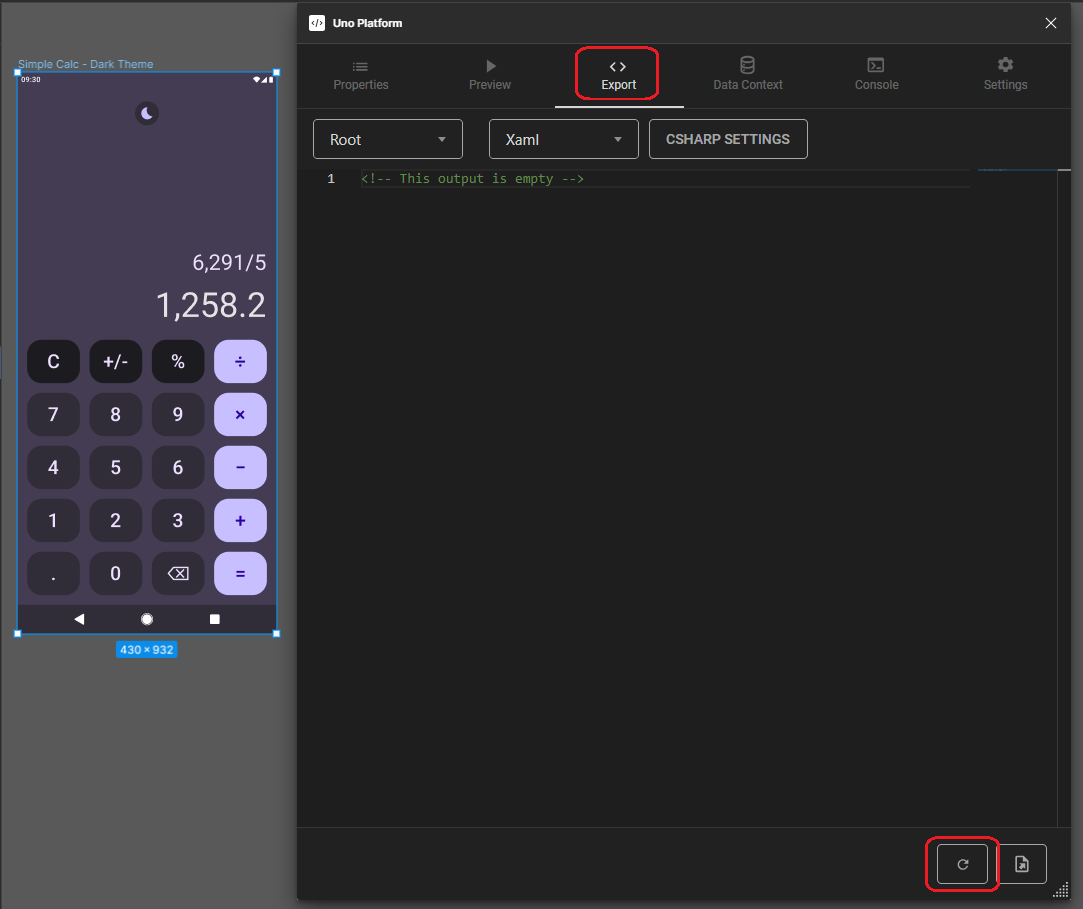
Task: Click the 430 × 932 frame size label
Action: pos(146,649)
